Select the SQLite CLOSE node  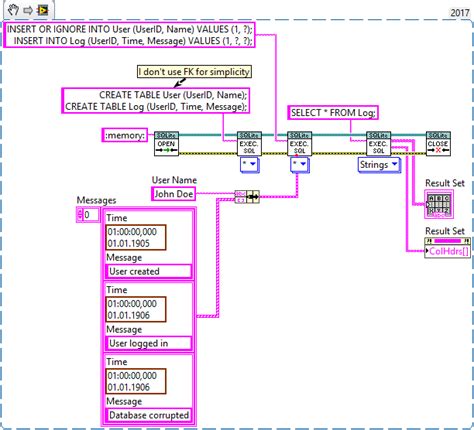pyautogui.click(x=438, y=144)
